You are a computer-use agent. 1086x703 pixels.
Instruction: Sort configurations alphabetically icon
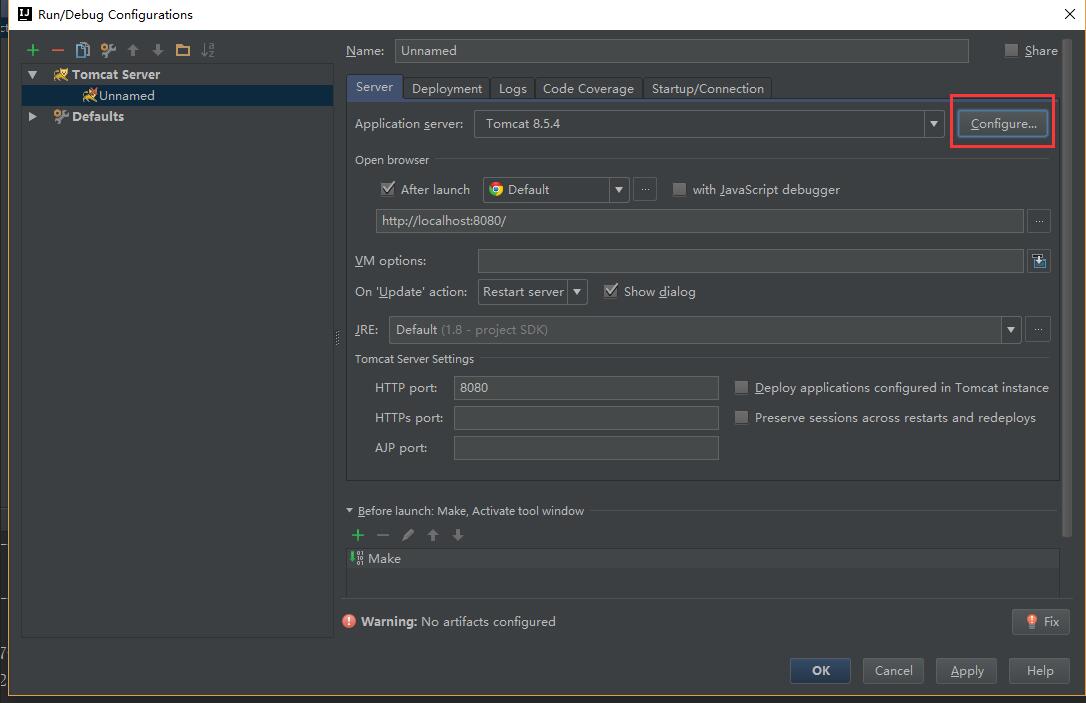[x=208, y=50]
